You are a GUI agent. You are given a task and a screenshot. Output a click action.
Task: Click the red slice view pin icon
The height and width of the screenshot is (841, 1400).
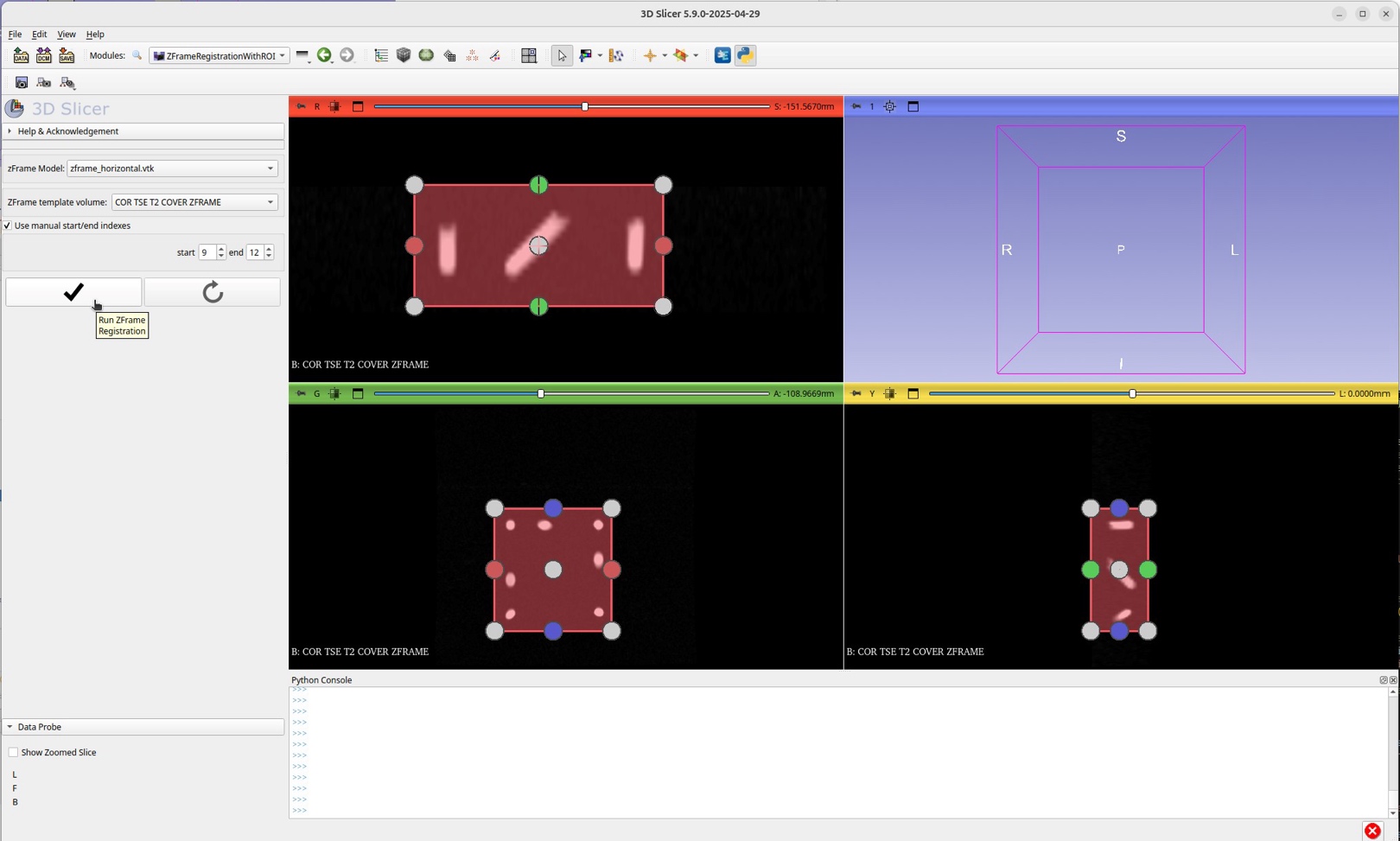coord(301,106)
